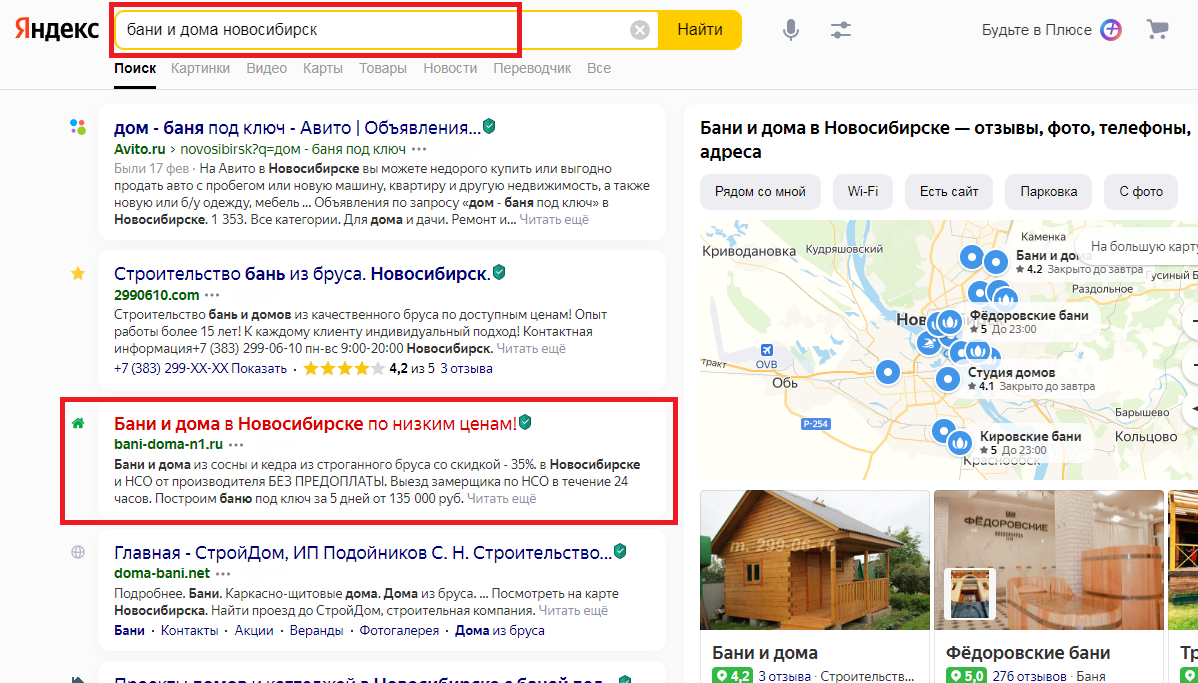Open the shopping cart icon
Screen dimensions: 1198x683
1158,30
